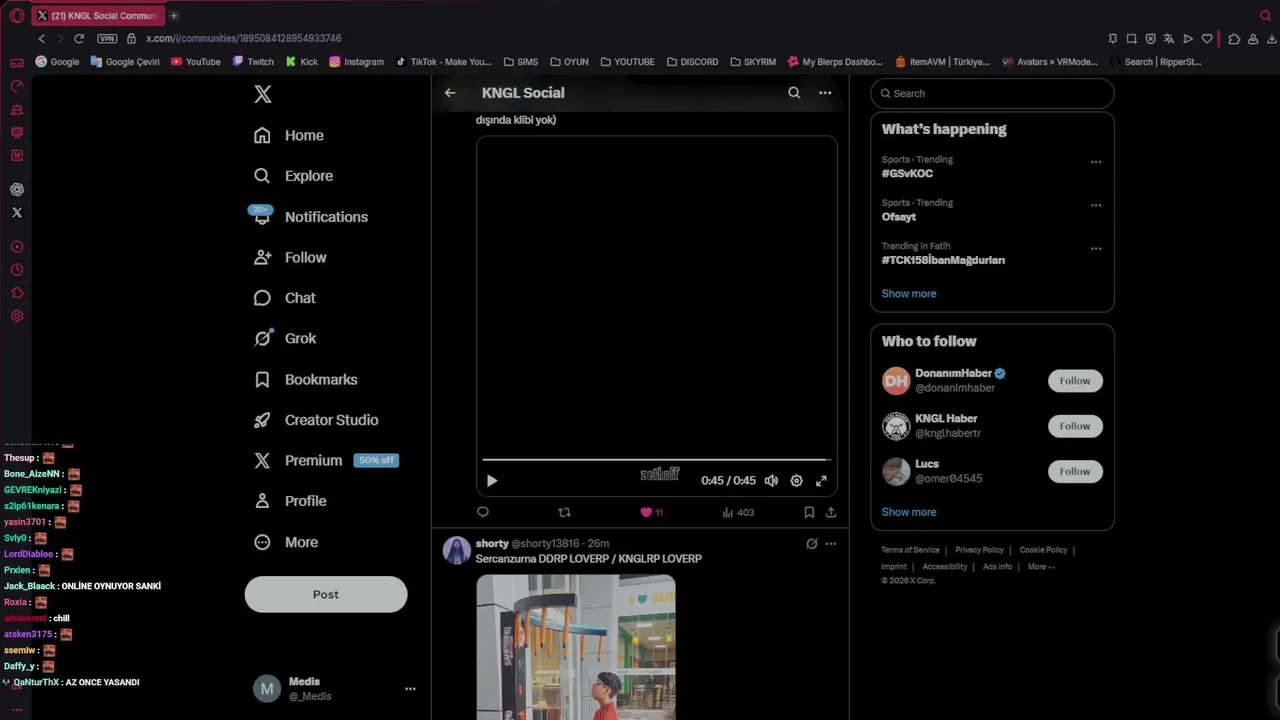Viewport: 1280px width, 720px height.
Task: Open the Kick bookmark
Action: click(301, 62)
